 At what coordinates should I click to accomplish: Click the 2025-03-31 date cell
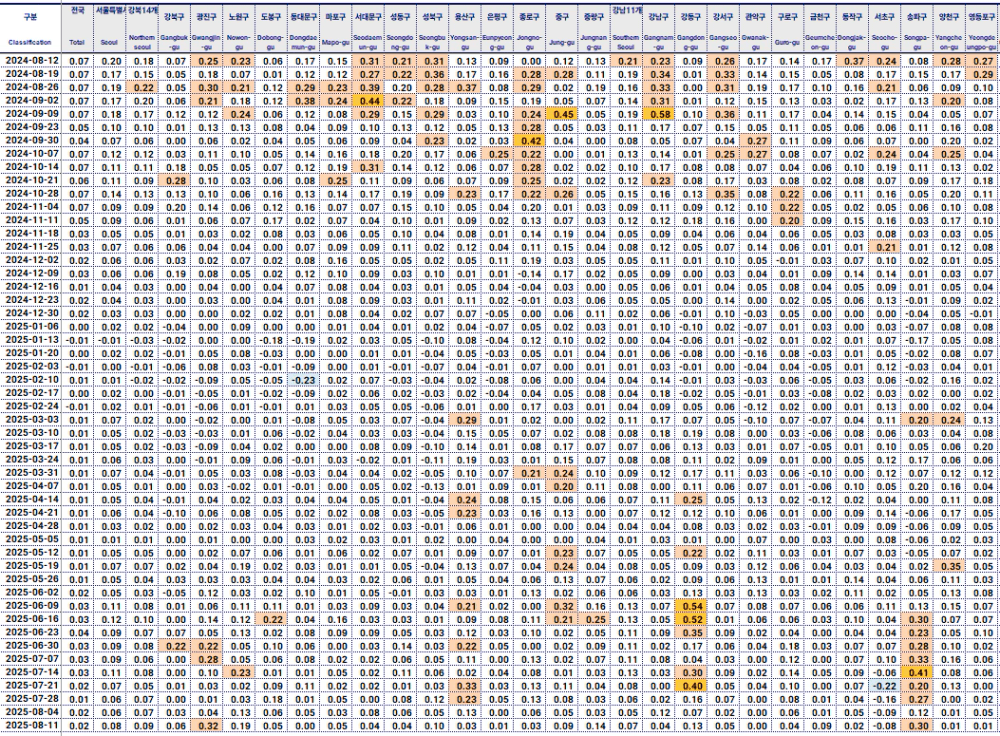click(31, 473)
